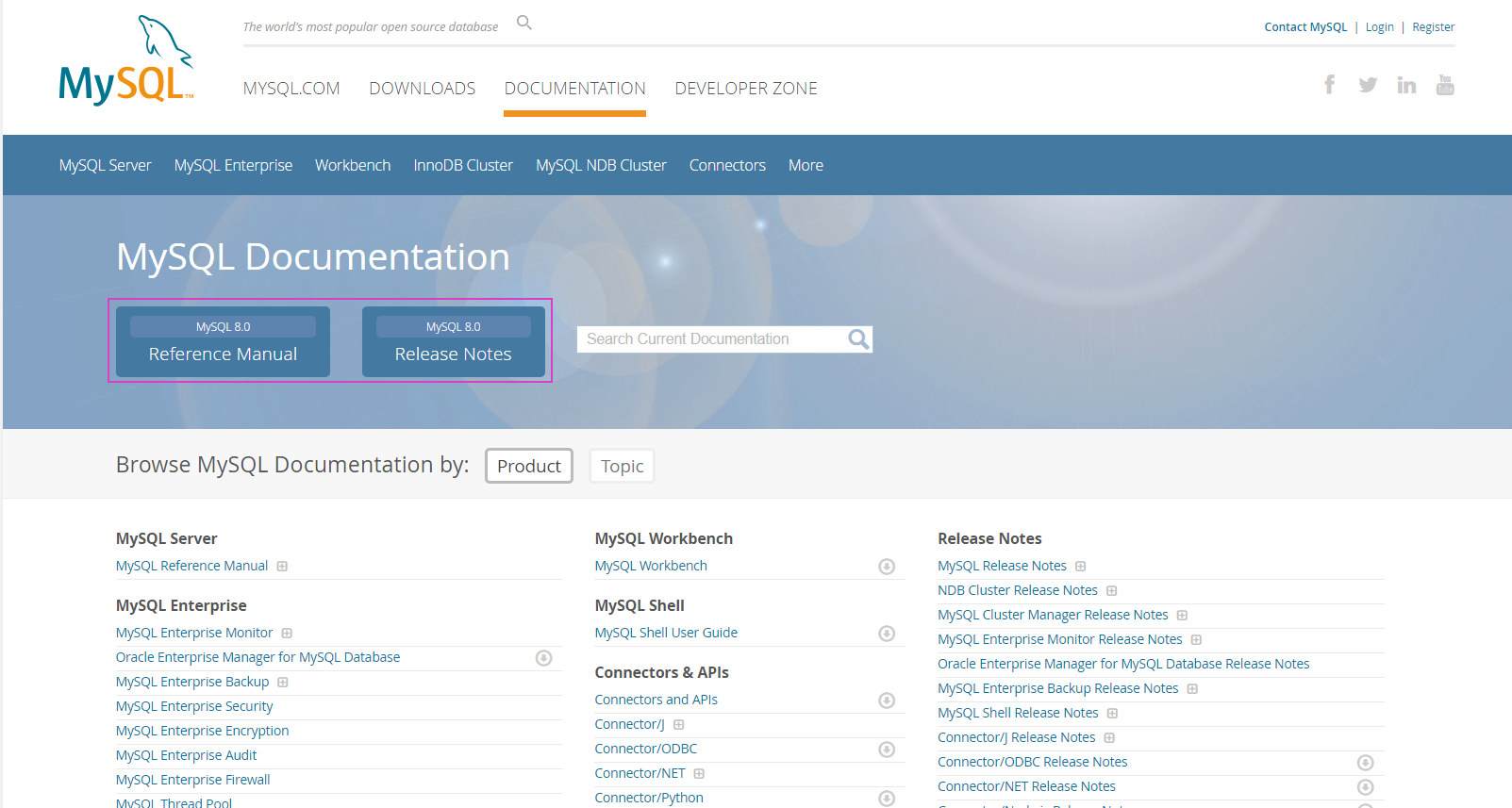1512x808 pixels.
Task: Click download icon beside Connector/ODBC Release Notes
Action: (x=1365, y=763)
